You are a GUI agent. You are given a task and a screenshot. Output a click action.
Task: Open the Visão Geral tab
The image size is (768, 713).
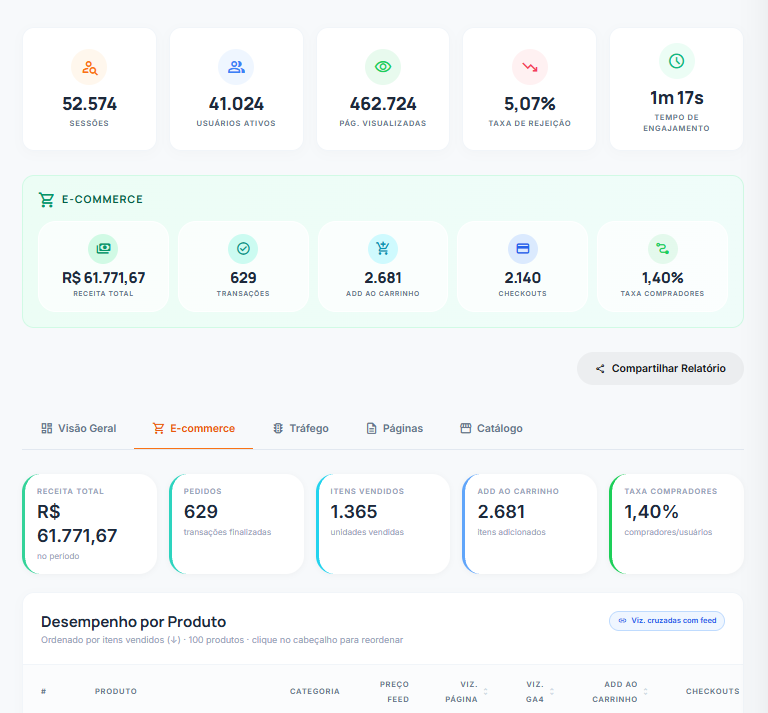point(78,428)
